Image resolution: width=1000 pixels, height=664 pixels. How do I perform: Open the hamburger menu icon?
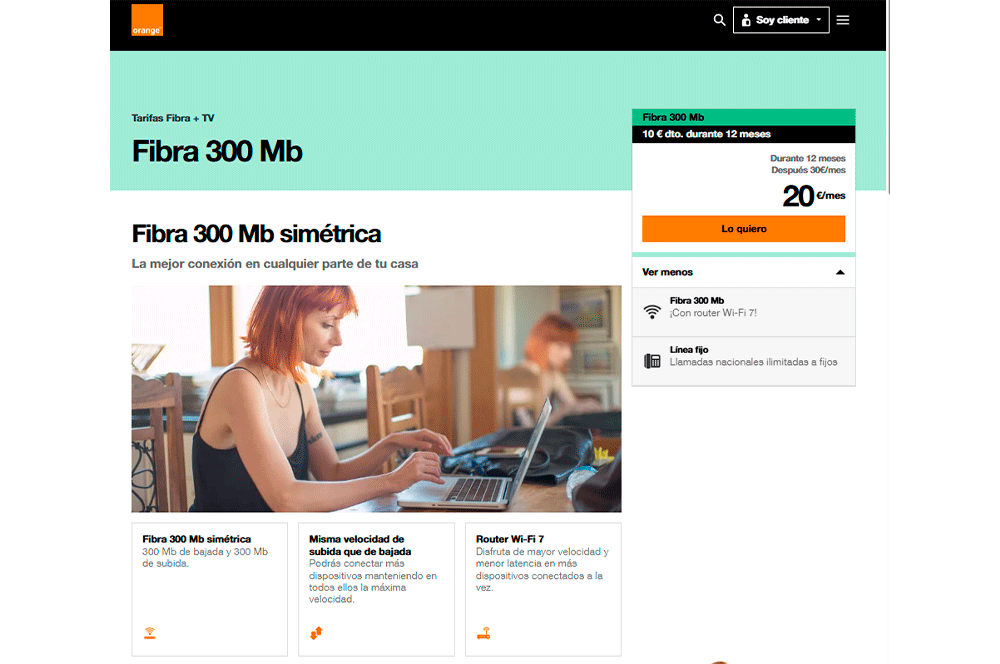(843, 20)
